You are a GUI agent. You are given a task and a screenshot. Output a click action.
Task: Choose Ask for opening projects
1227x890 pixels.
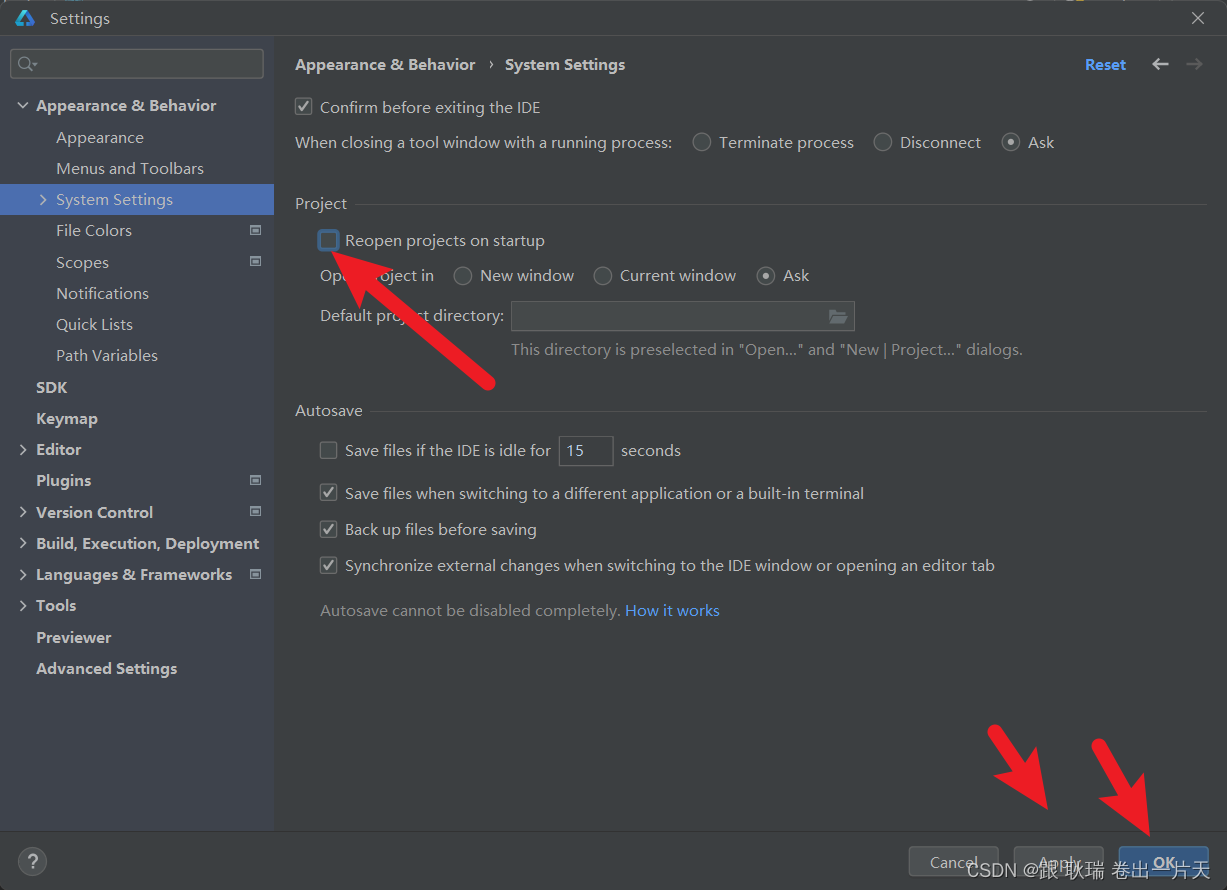point(766,275)
